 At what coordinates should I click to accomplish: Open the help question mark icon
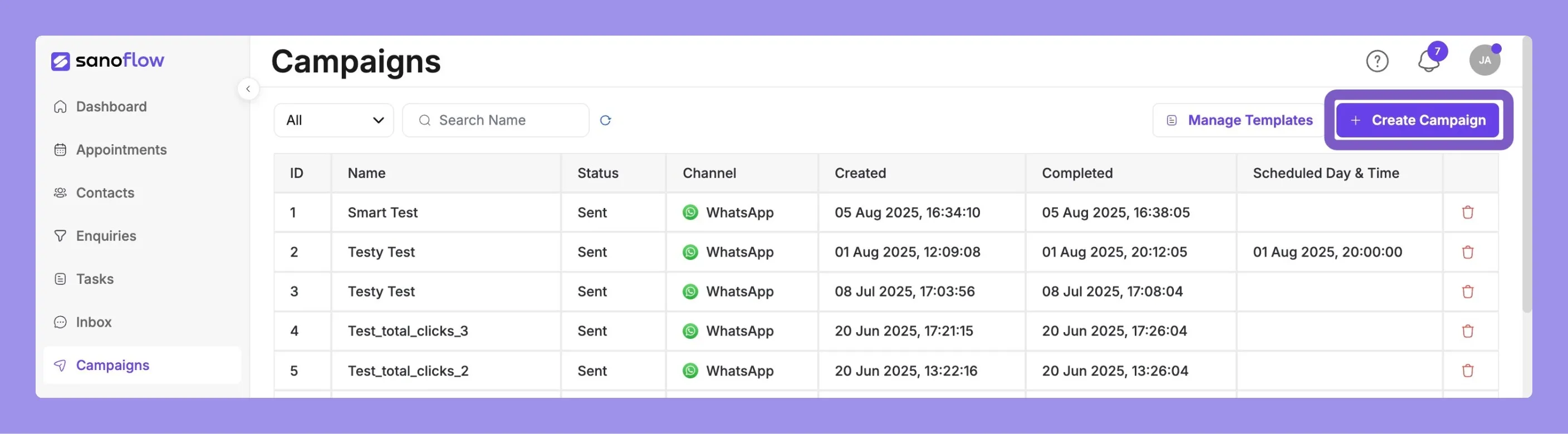click(1377, 61)
